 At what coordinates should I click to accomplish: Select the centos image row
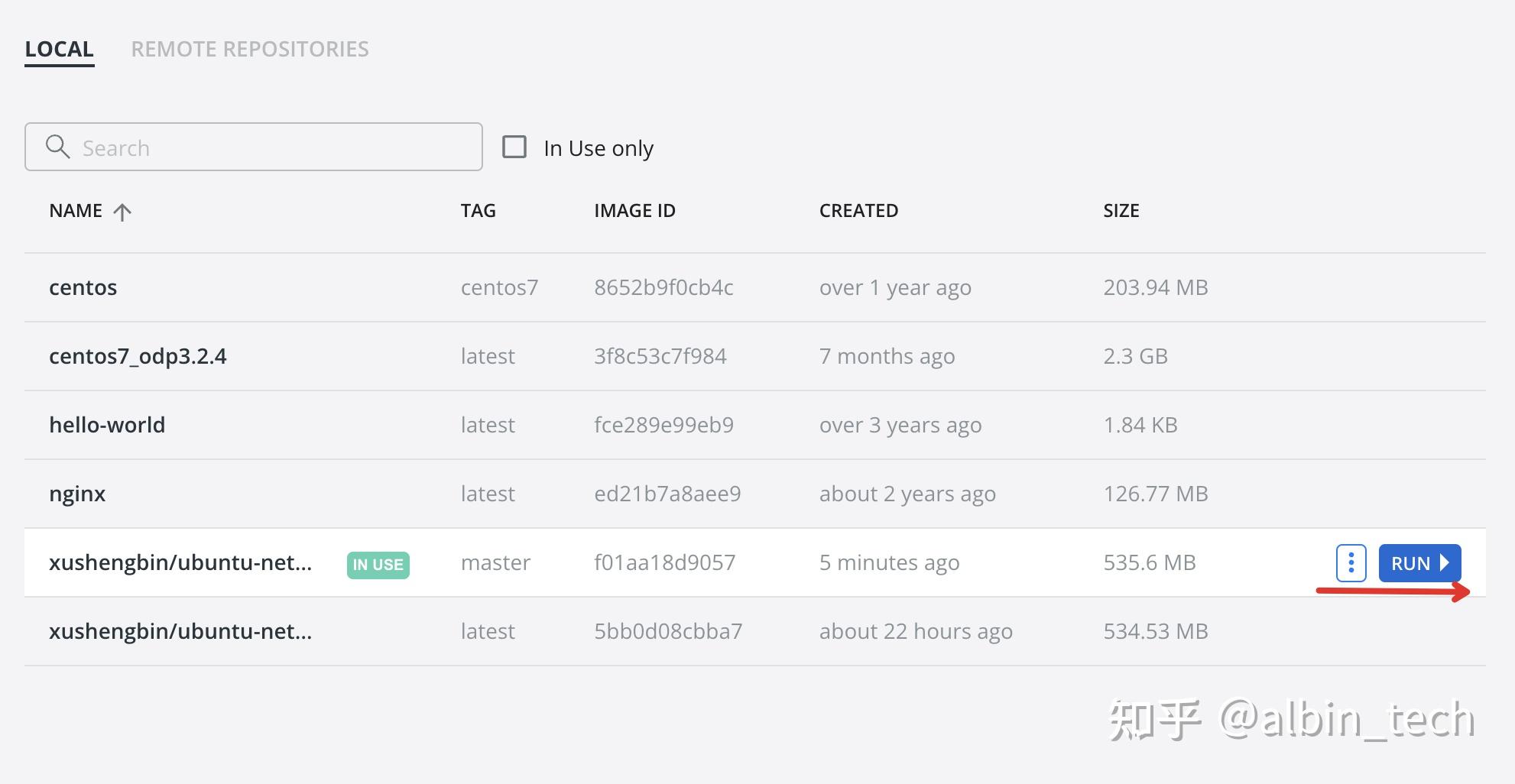pyautogui.click(x=755, y=287)
